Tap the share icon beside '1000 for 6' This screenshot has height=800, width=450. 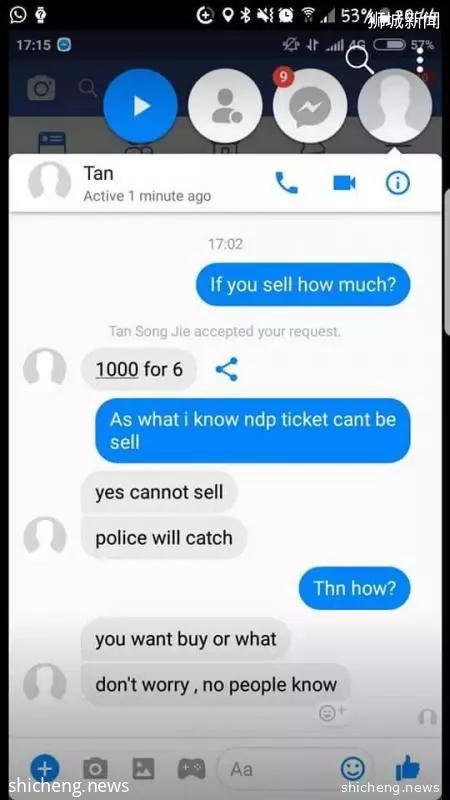point(227,369)
